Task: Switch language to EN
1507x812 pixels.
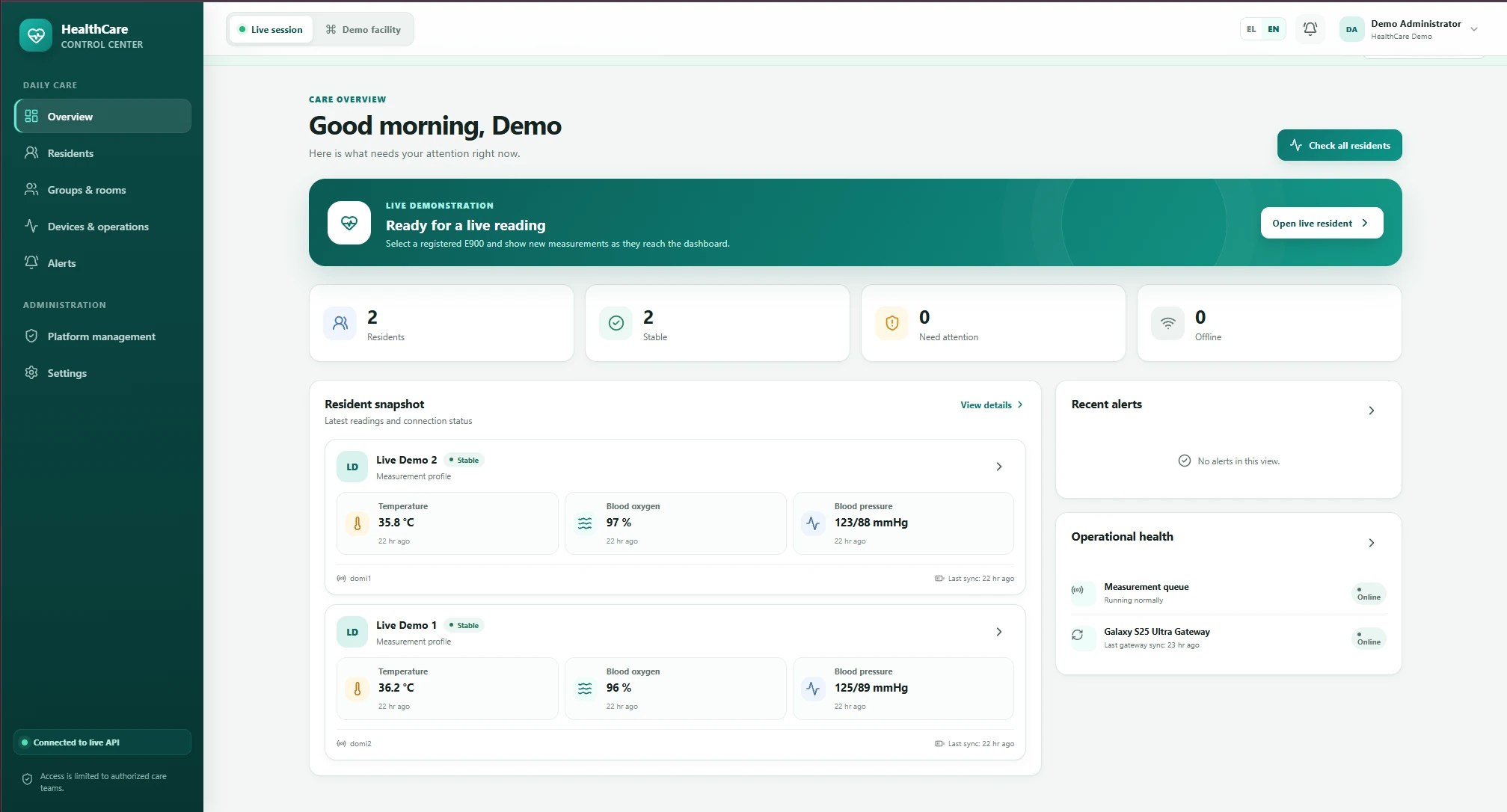Action: tap(1274, 29)
